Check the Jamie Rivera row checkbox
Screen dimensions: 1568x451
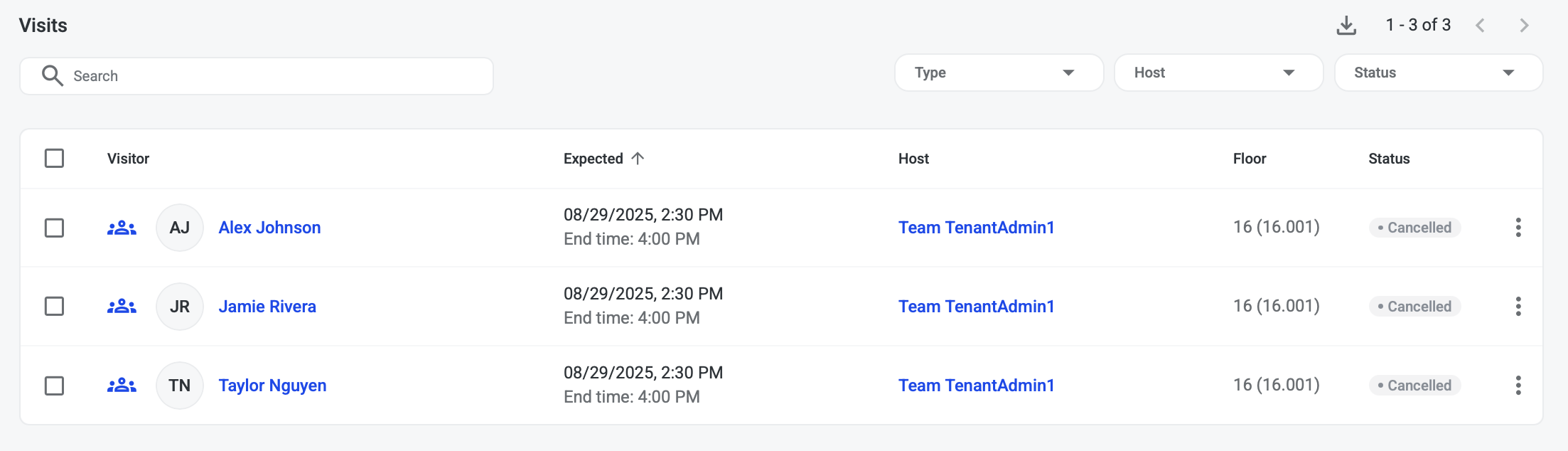point(54,307)
